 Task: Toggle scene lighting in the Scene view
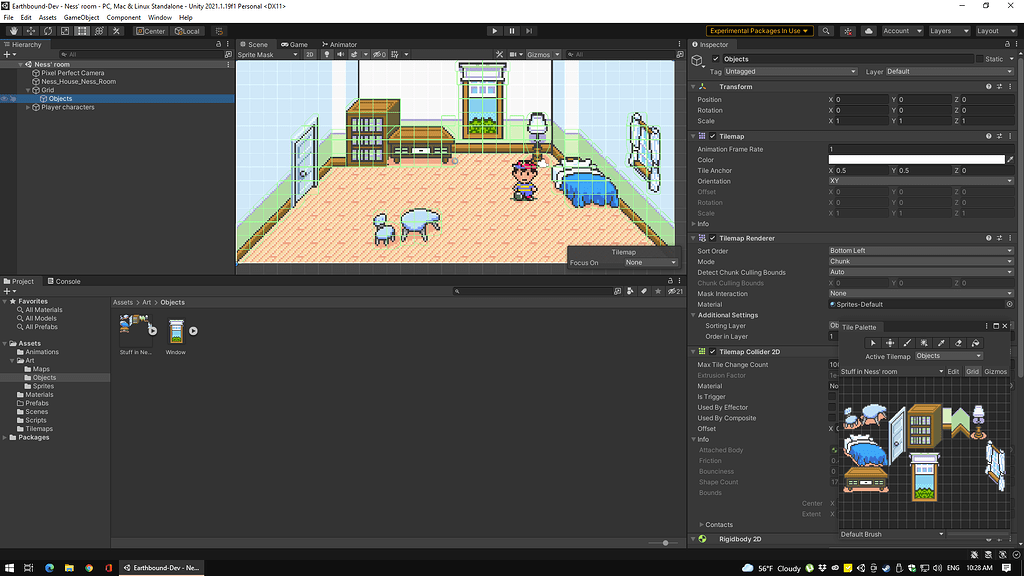coord(326,54)
